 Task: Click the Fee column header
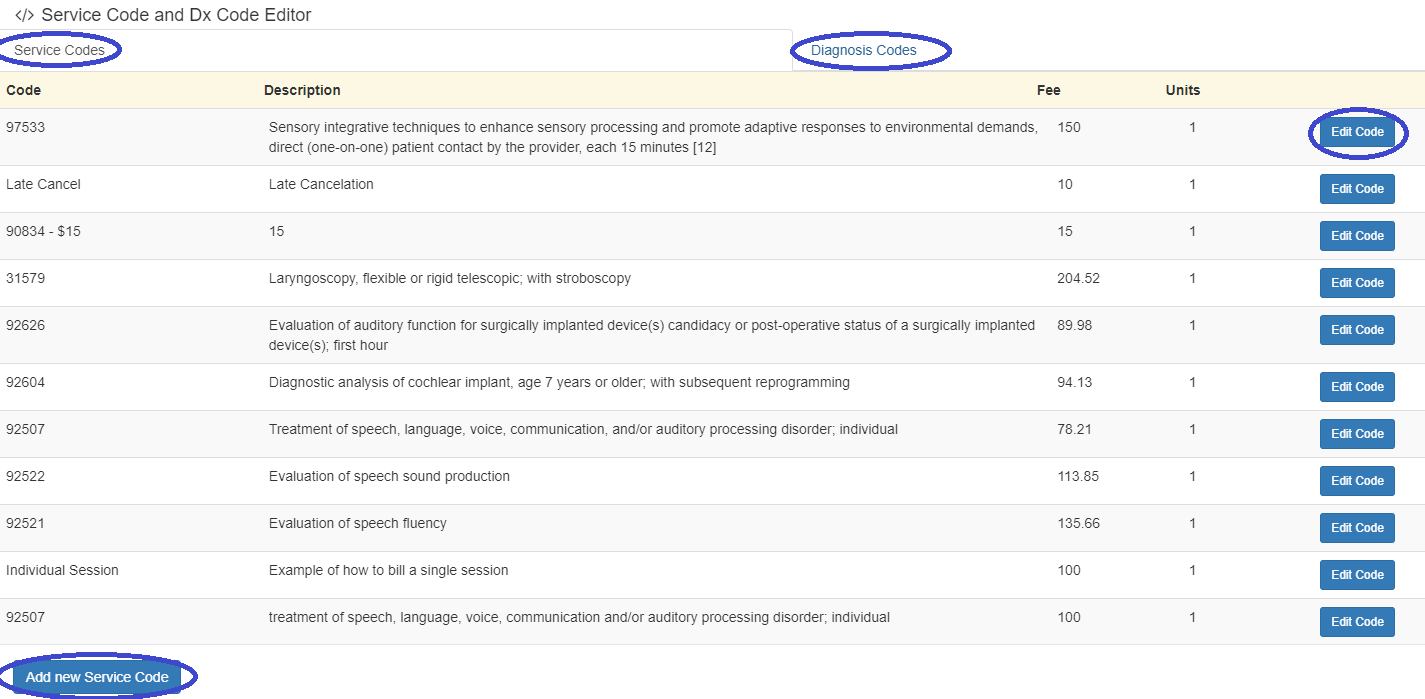pos(1048,90)
